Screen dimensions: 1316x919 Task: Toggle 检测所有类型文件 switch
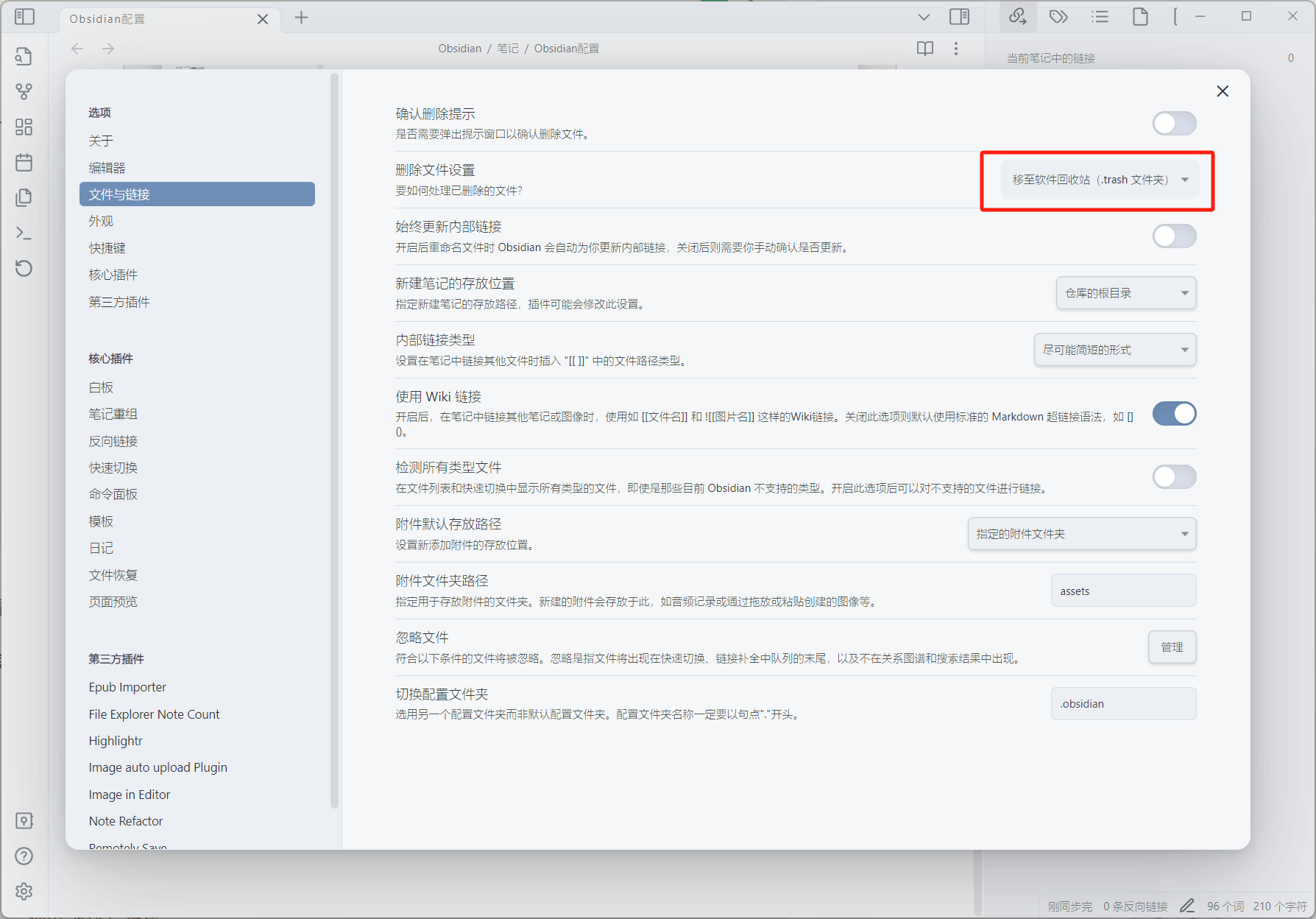[1174, 477]
